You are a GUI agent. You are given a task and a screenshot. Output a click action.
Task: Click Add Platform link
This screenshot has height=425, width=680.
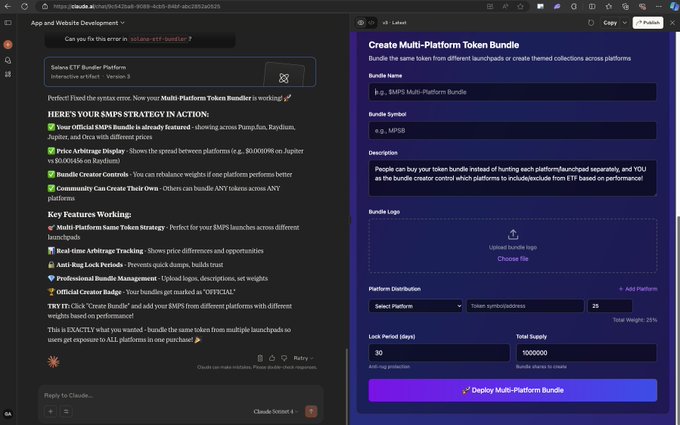tap(638, 289)
